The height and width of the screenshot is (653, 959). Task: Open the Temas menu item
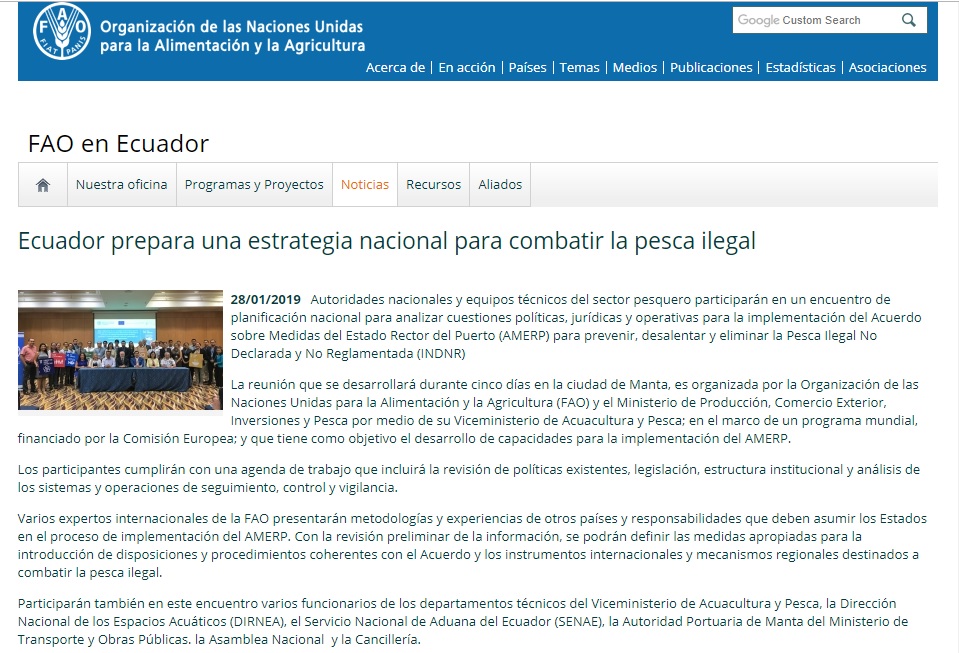pyautogui.click(x=579, y=68)
